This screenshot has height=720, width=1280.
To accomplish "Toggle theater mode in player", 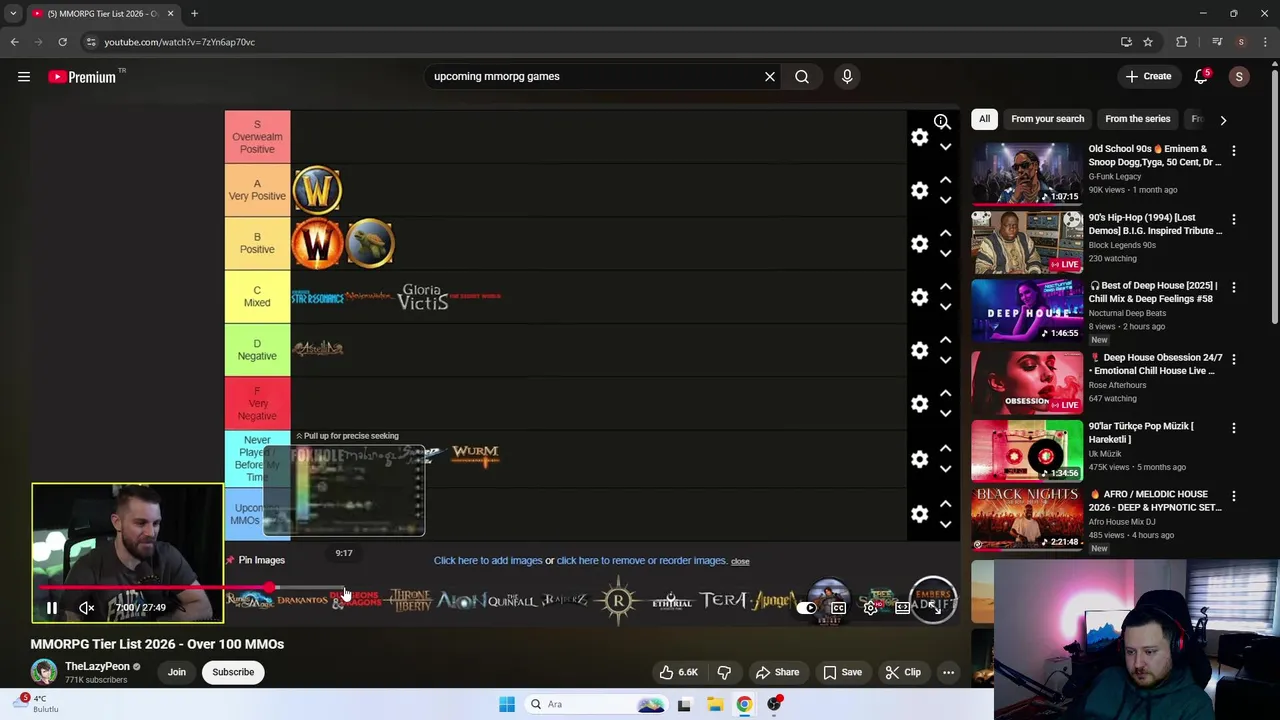I will [903, 608].
